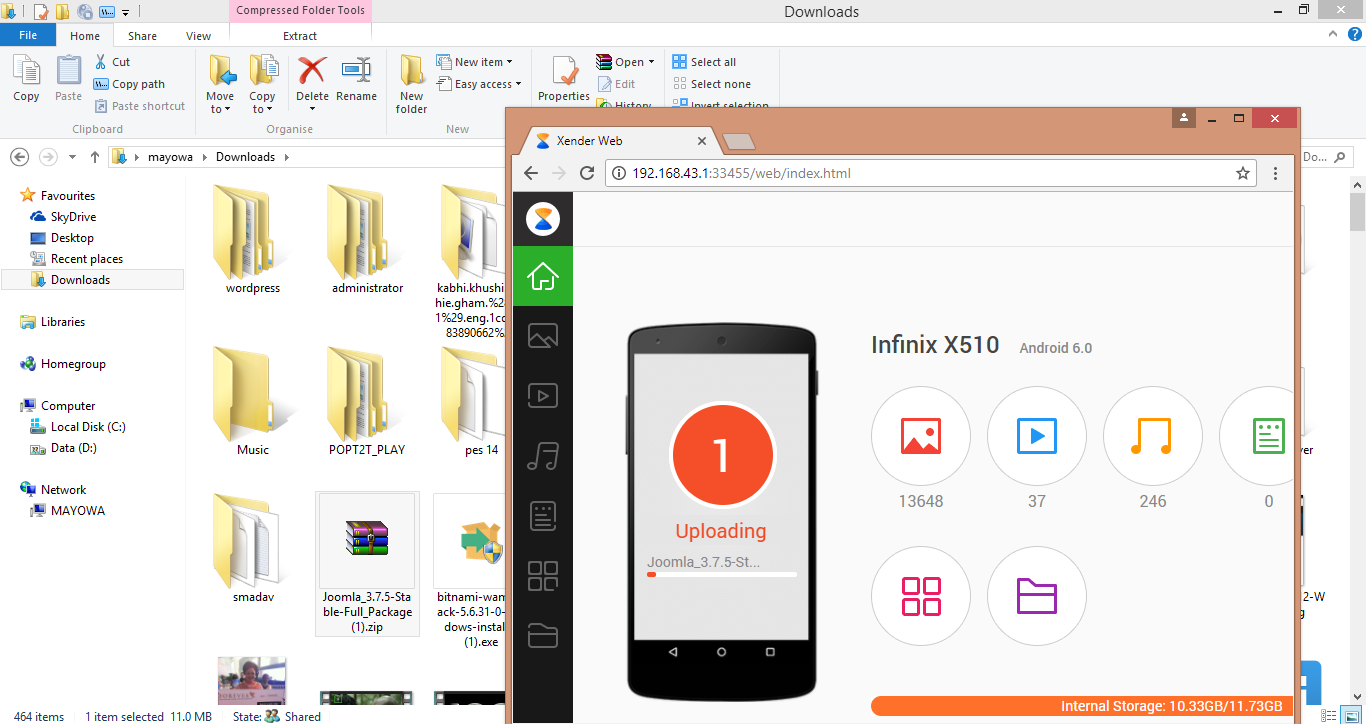Click the Internal Storage usage bar
The height and width of the screenshot is (724, 1366).
[x=1082, y=706]
